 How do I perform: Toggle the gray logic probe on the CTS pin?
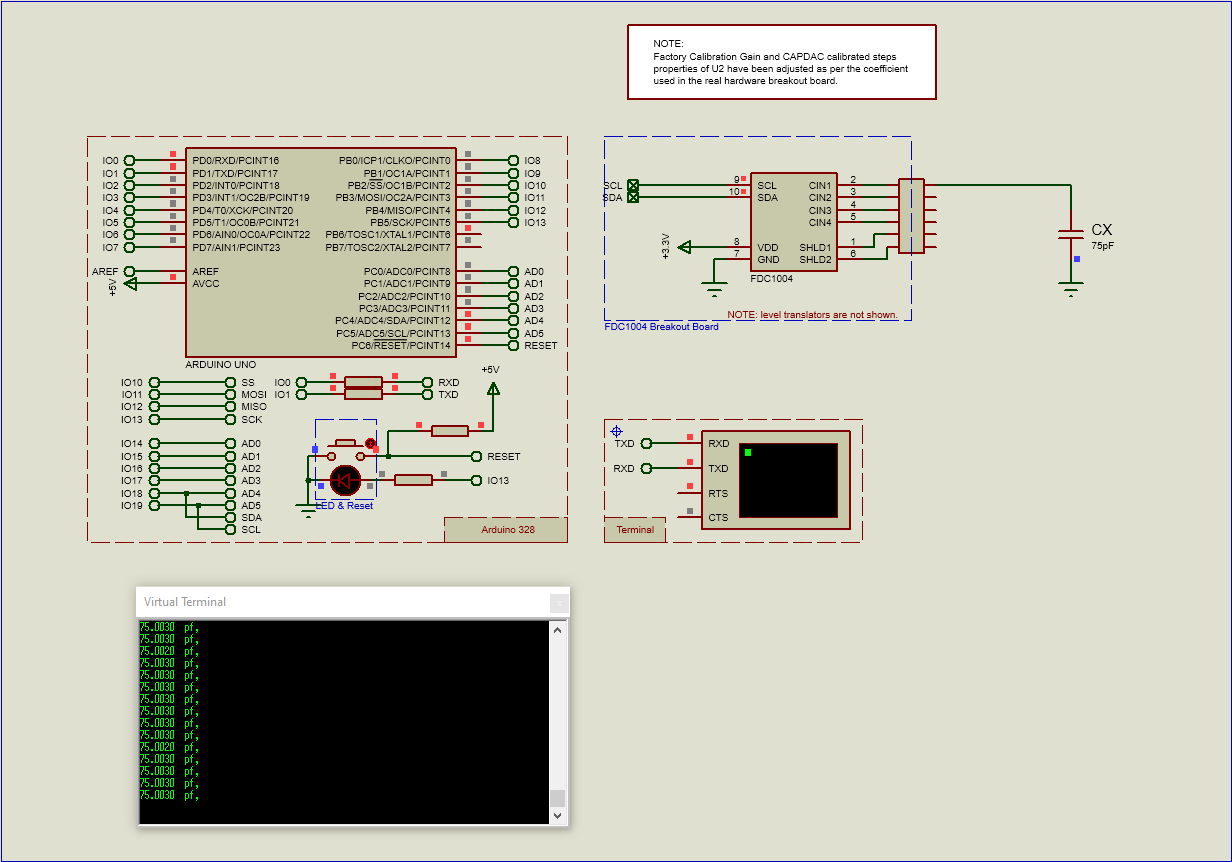point(690,510)
